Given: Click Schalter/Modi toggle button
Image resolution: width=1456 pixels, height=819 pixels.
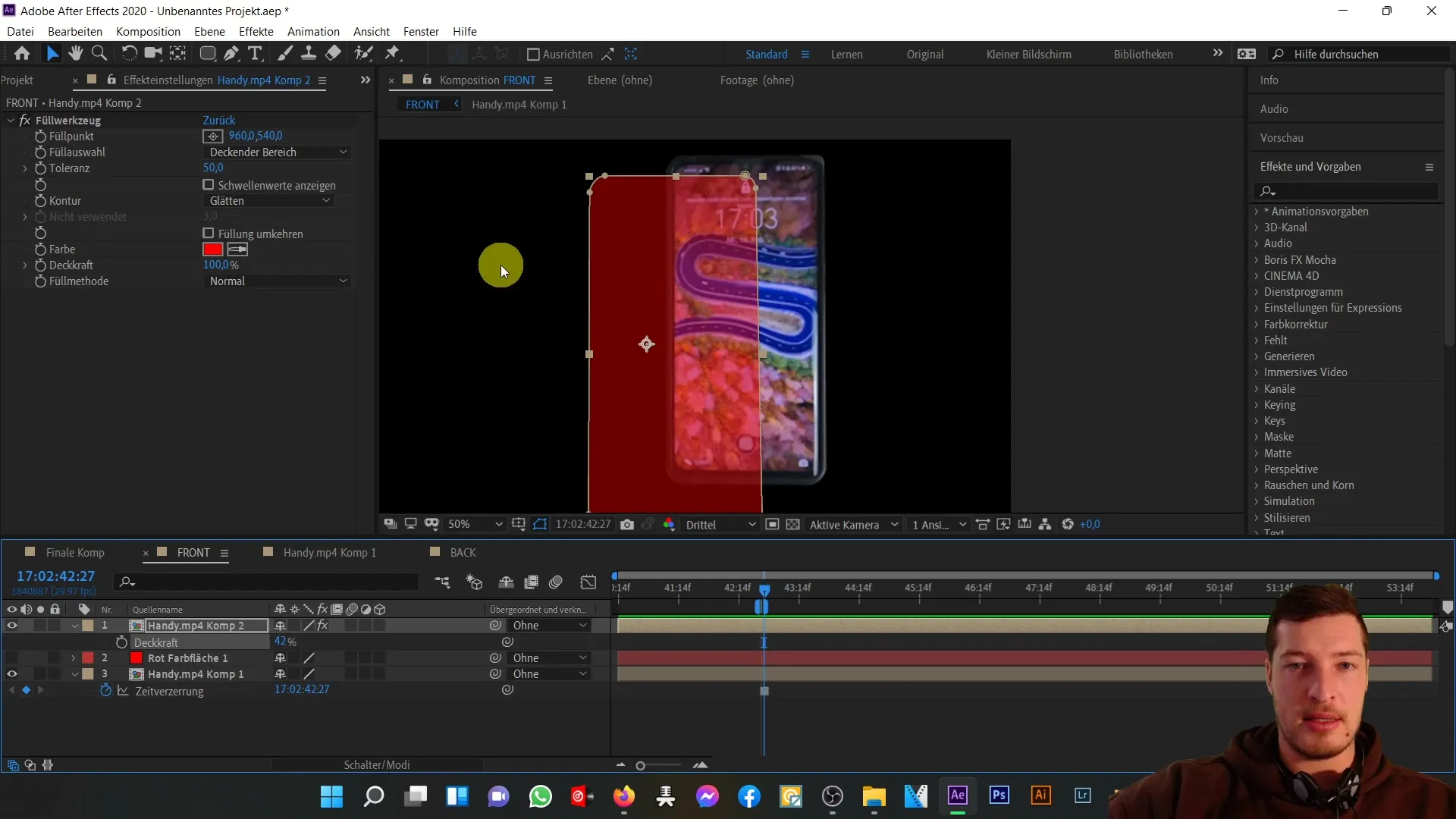Looking at the screenshot, I should coord(377,765).
